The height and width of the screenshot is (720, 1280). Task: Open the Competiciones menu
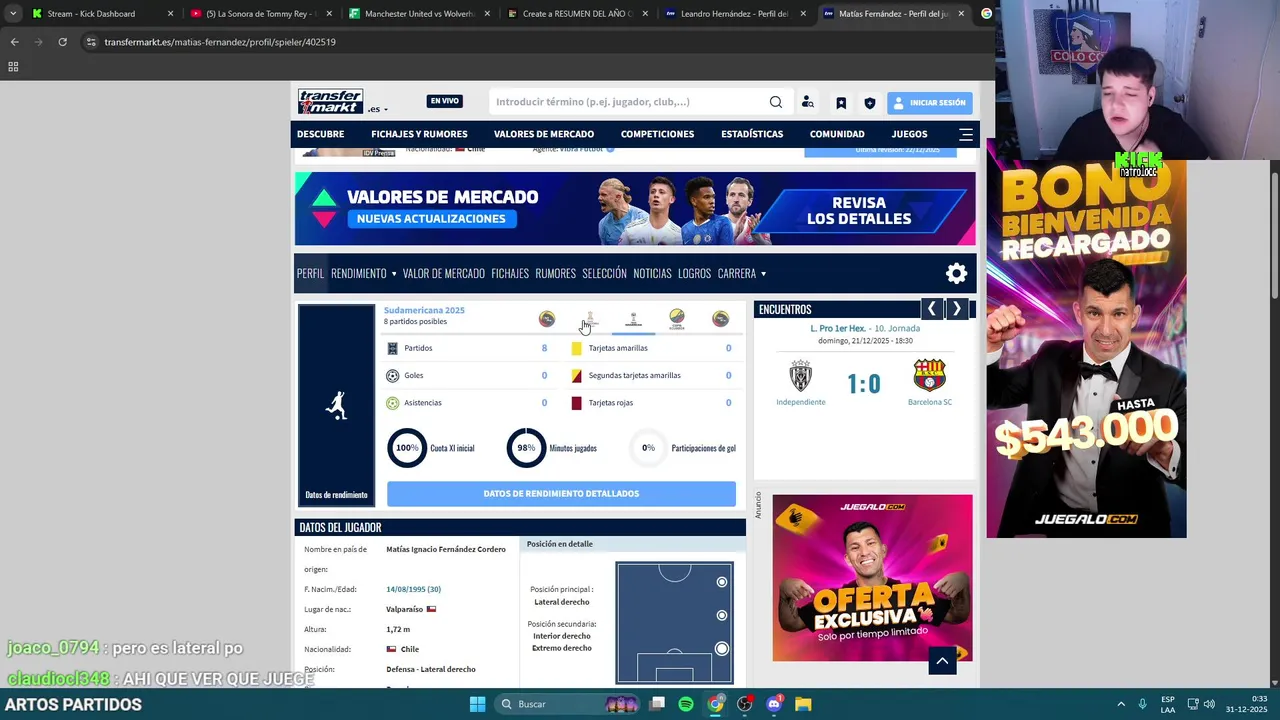657,134
